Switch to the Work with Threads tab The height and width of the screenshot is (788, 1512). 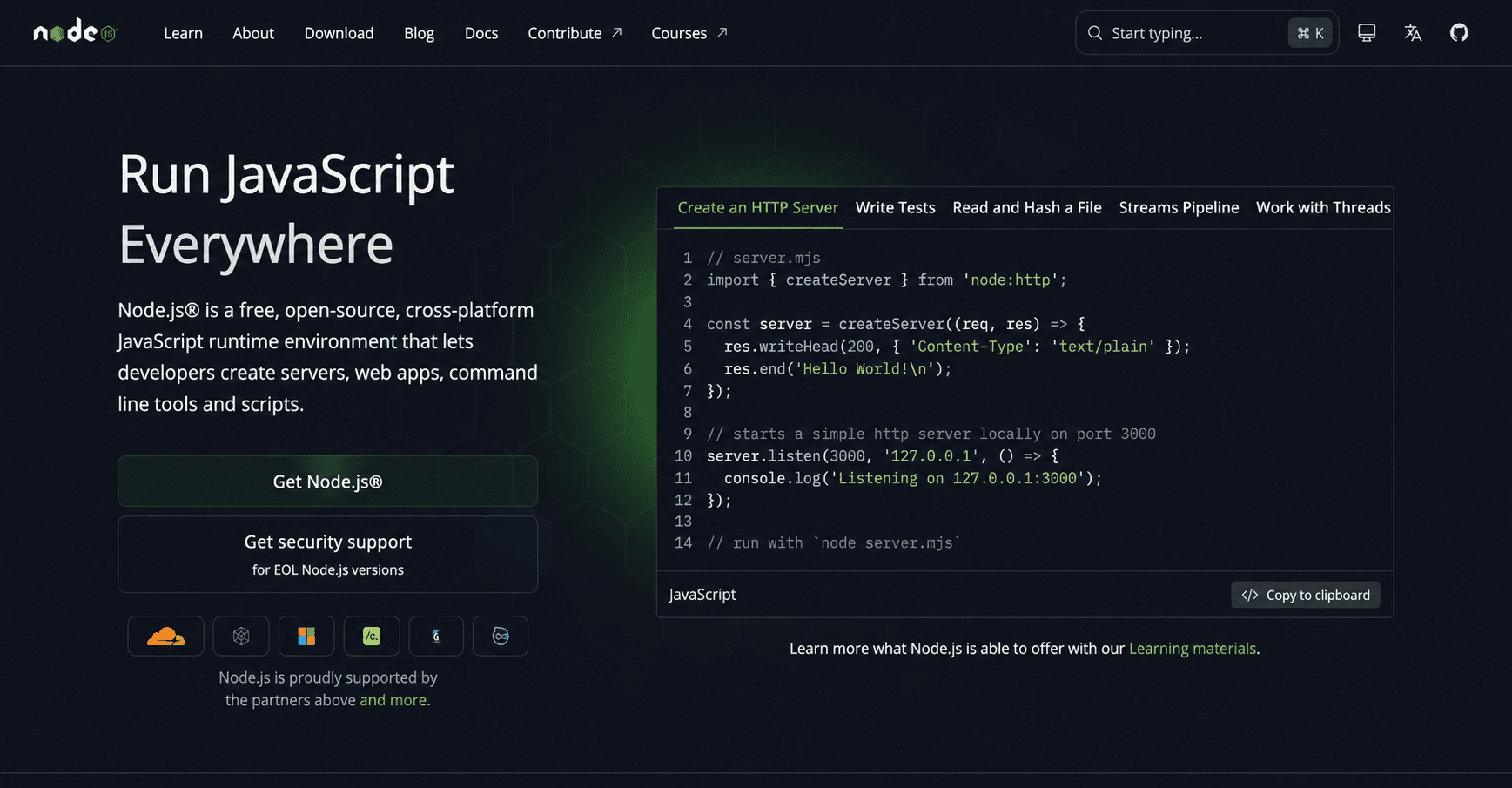coord(1323,208)
